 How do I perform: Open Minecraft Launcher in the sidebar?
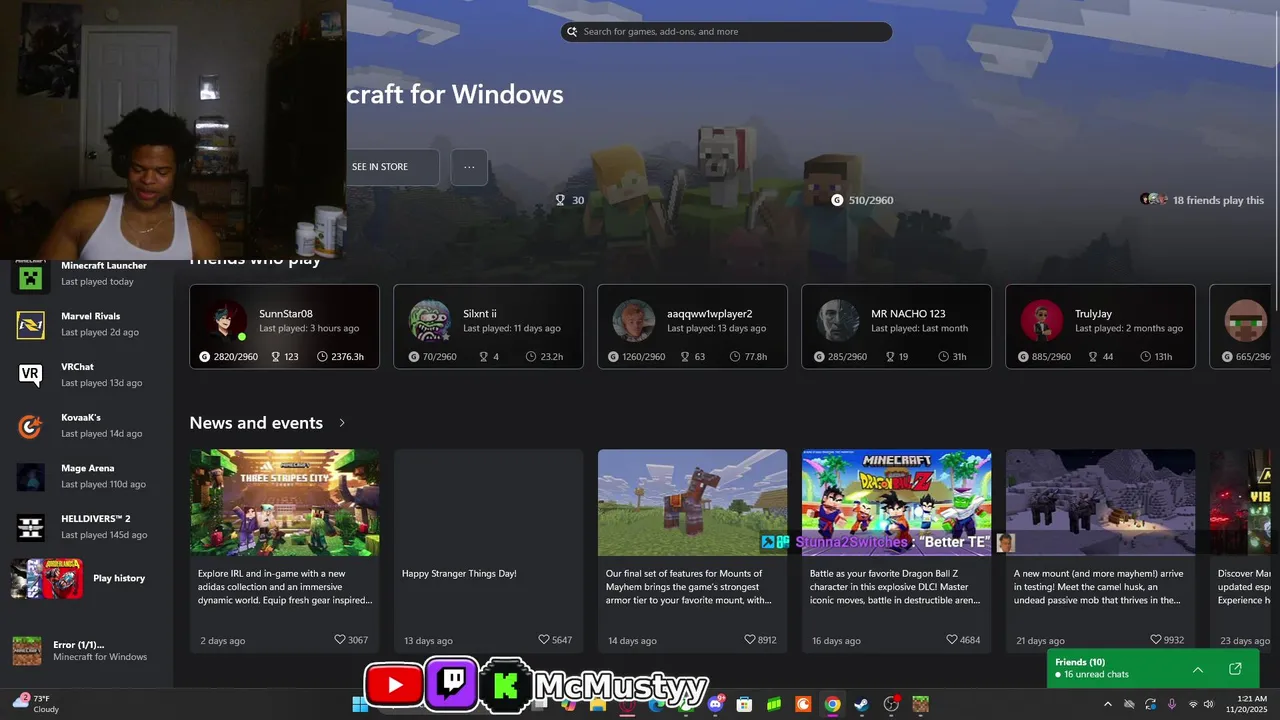point(86,274)
